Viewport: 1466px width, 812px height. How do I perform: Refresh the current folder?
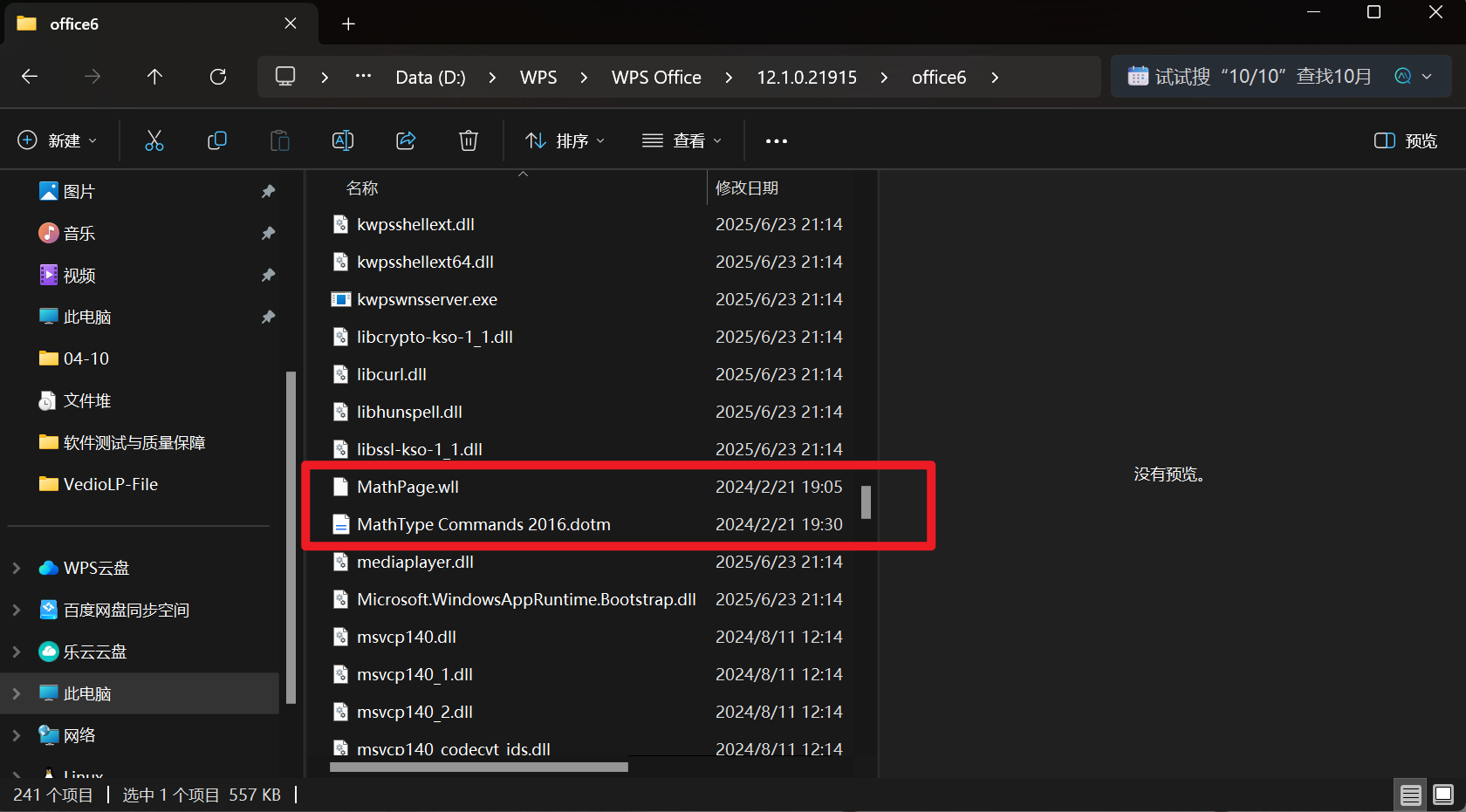point(218,77)
